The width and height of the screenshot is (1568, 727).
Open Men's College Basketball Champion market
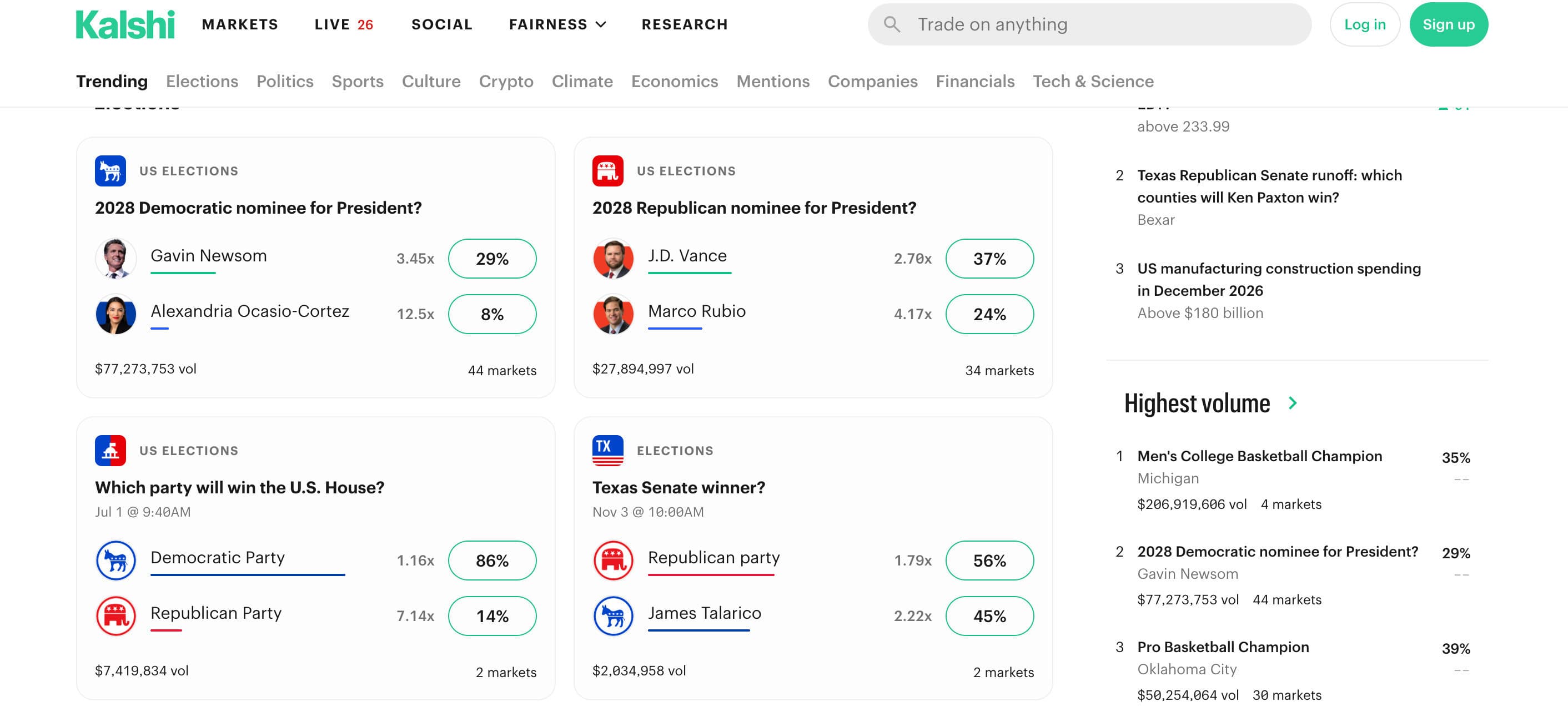coord(1259,456)
